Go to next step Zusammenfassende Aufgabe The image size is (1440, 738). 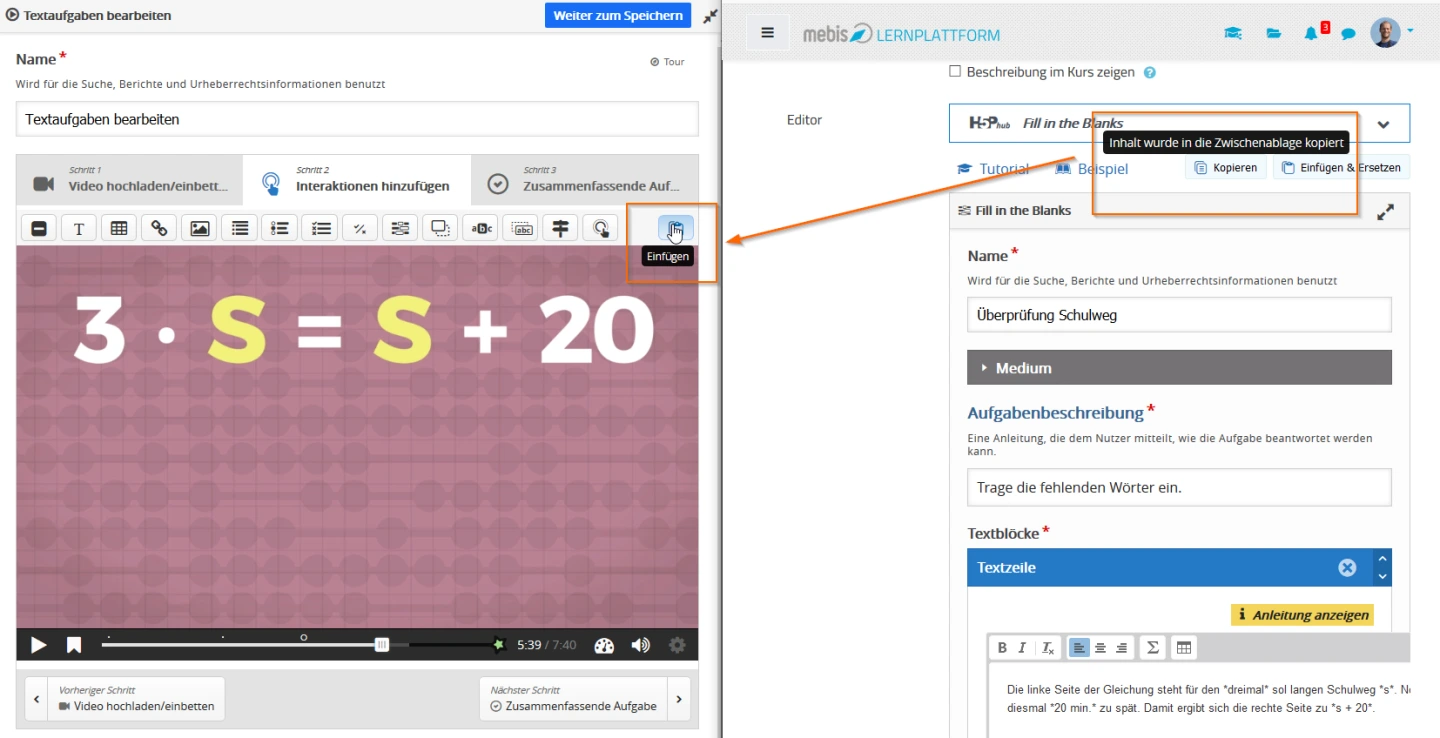[585, 698]
